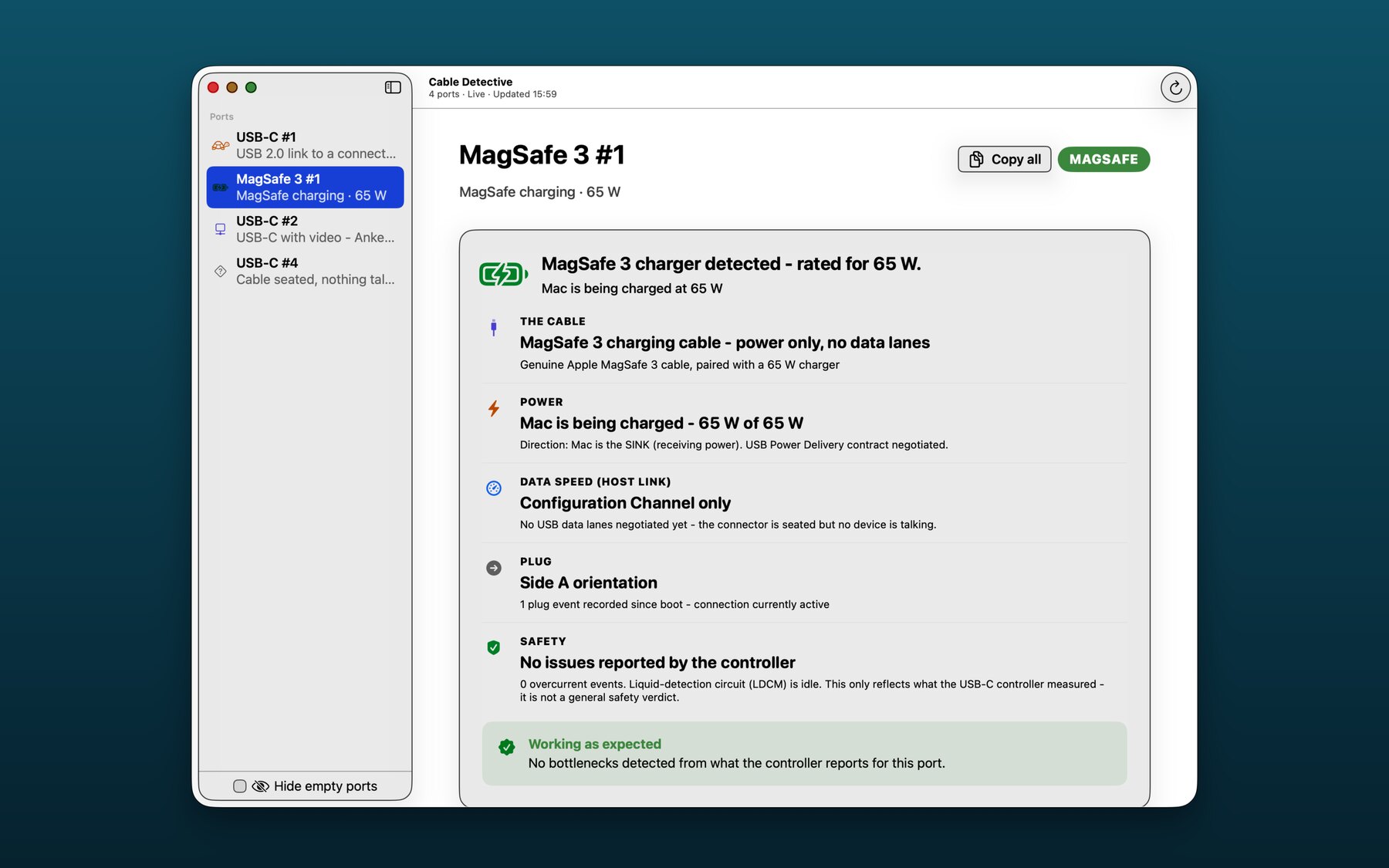Image resolution: width=1389 pixels, height=868 pixels.
Task: Click the turtle icon beside USB-C #1
Action: pyautogui.click(x=221, y=145)
